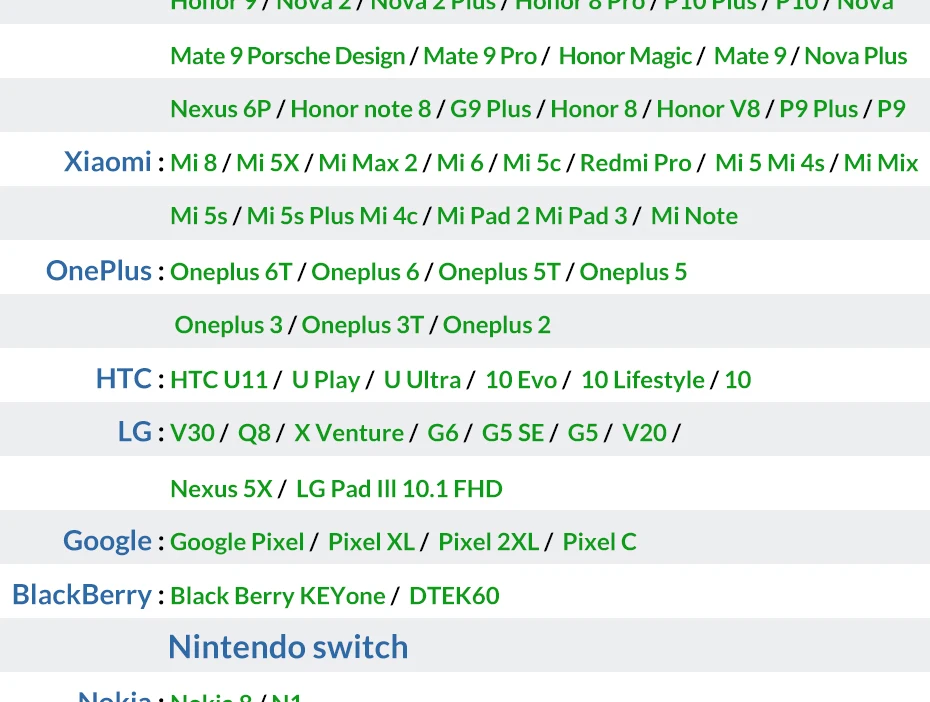Select LG V30 model
This screenshot has width=930, height=702.
192,433
